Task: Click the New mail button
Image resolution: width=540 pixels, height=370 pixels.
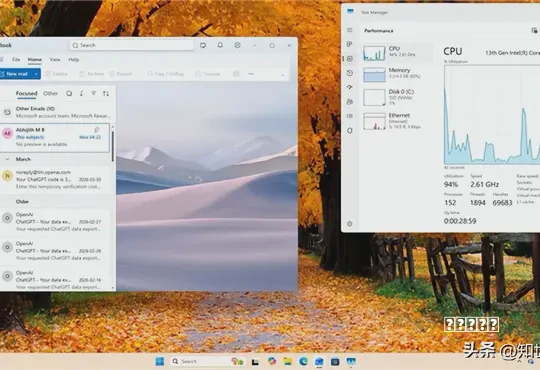Action: 16,74
